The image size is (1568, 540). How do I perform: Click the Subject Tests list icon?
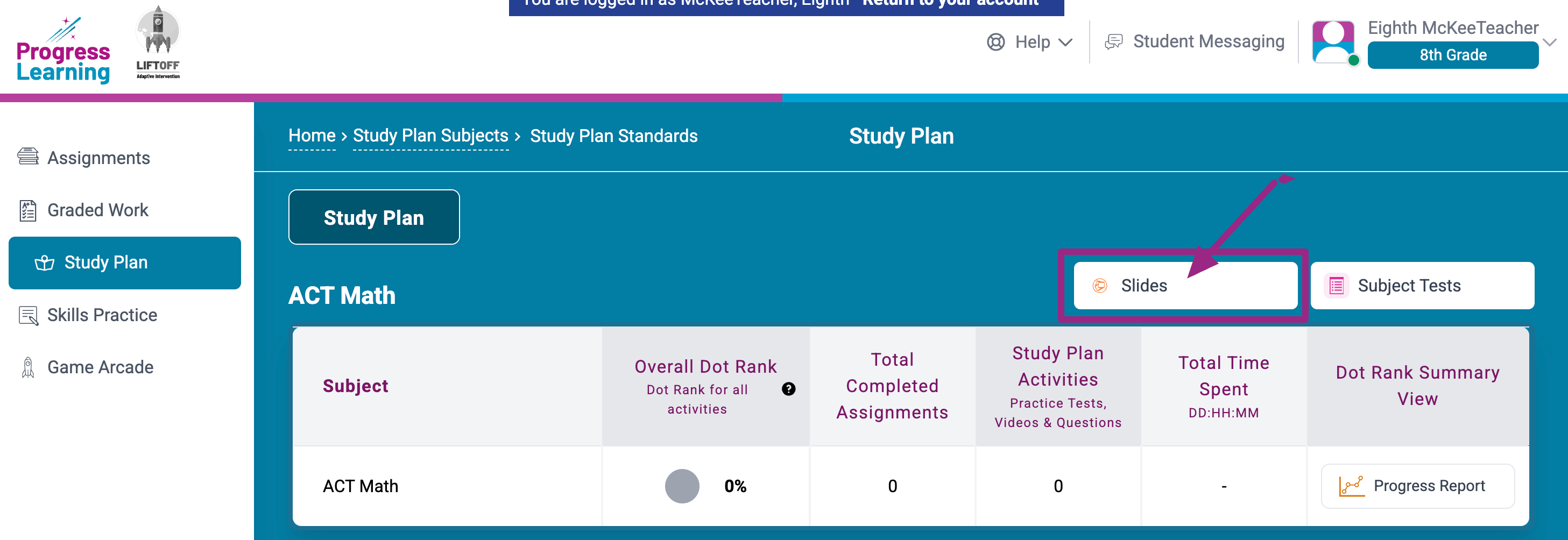tap(1336, 286)
